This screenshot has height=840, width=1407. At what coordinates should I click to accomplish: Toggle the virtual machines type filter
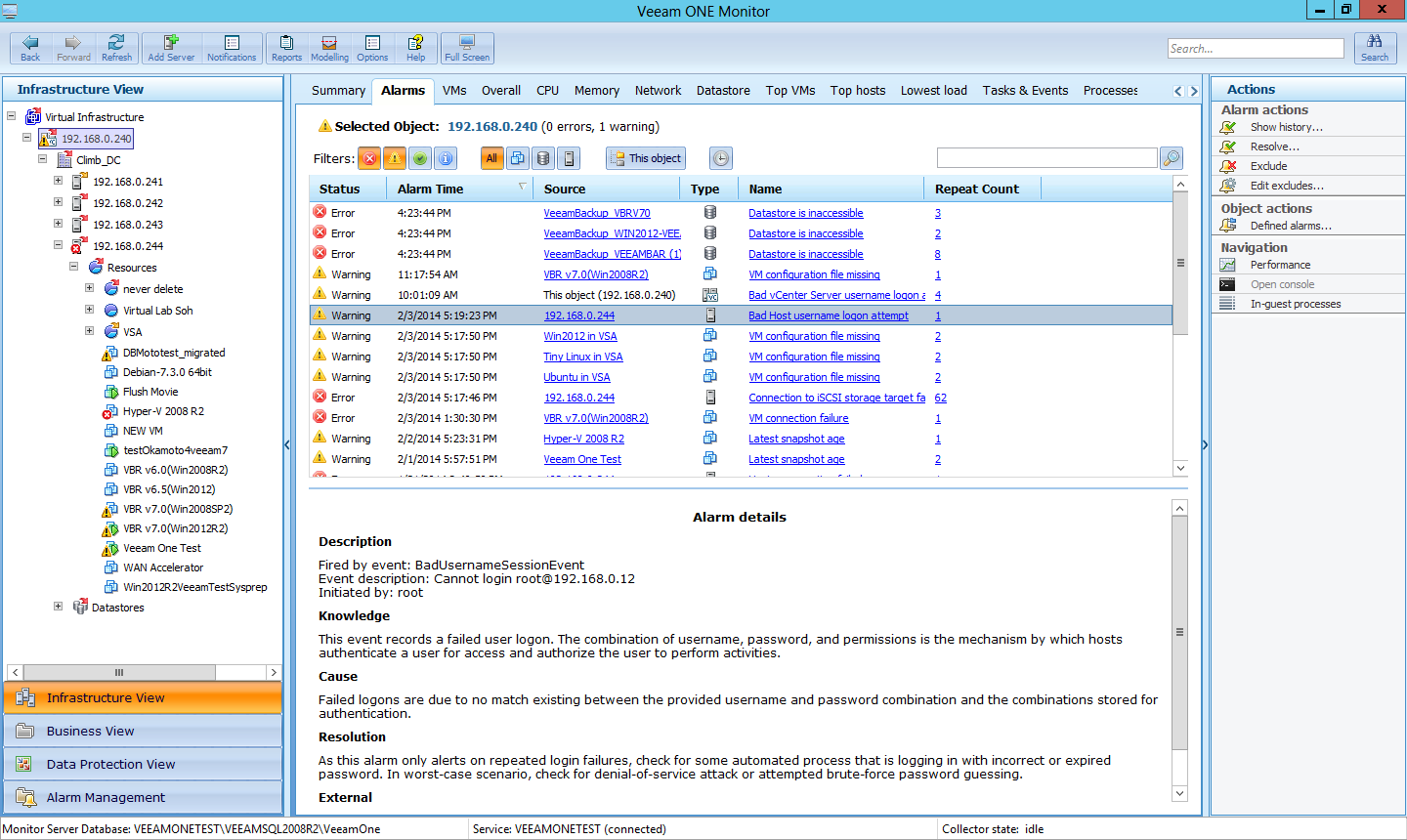[x=518, y=158]
